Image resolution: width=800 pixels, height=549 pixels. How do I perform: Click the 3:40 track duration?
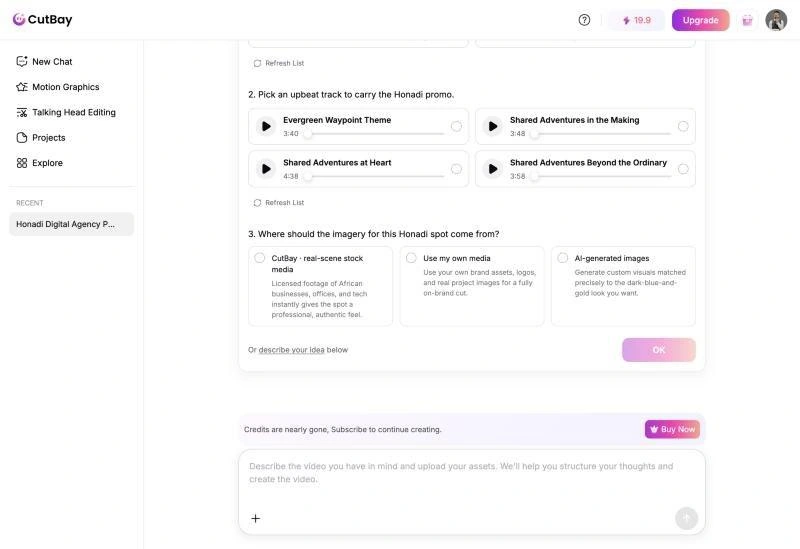[291, 134]
